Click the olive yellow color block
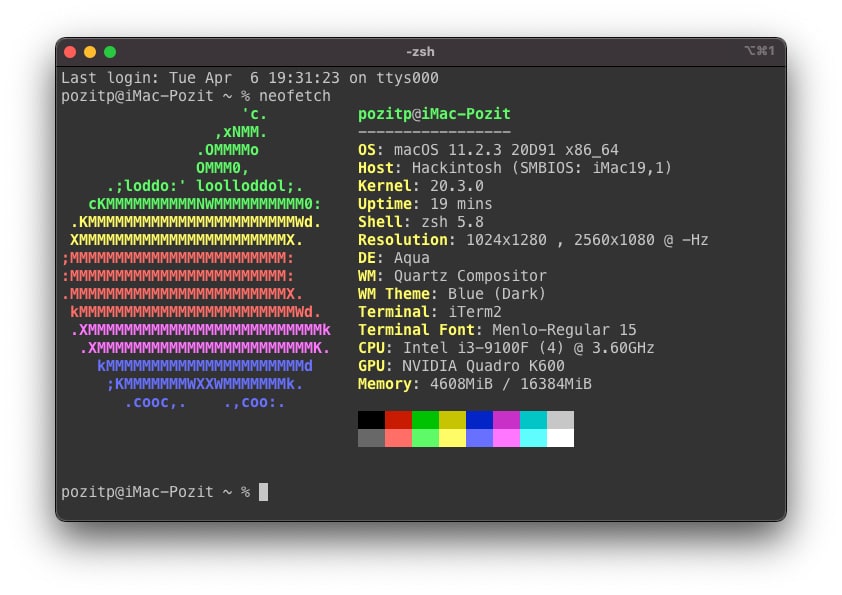This screenshot has height=595, width=842. [453, 420]
